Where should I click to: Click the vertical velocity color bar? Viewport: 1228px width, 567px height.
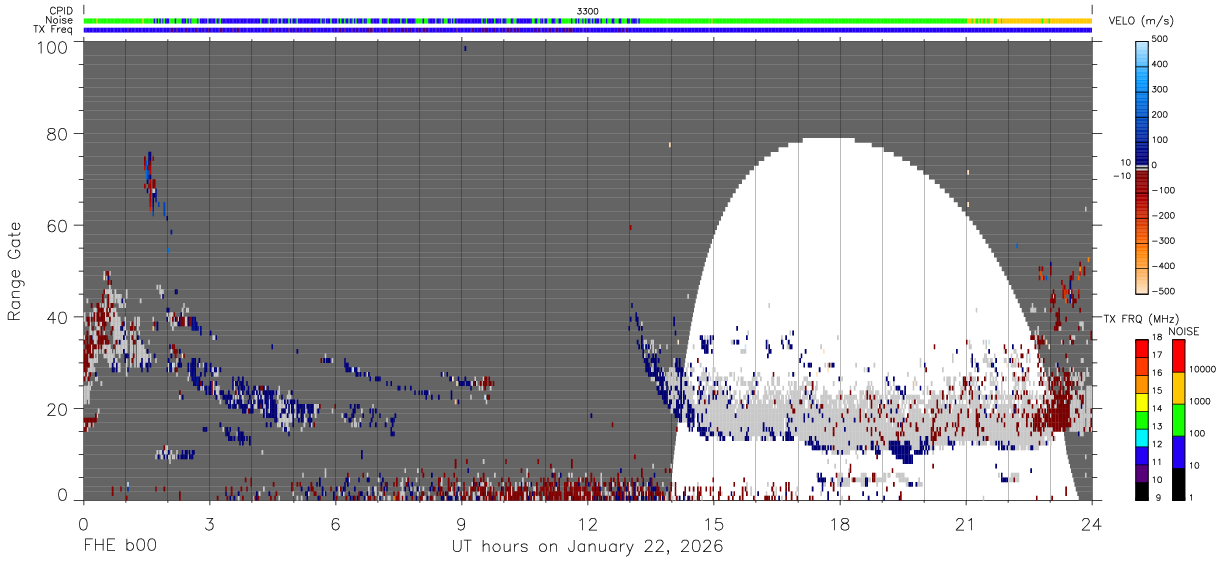[x=1141, y=166]
